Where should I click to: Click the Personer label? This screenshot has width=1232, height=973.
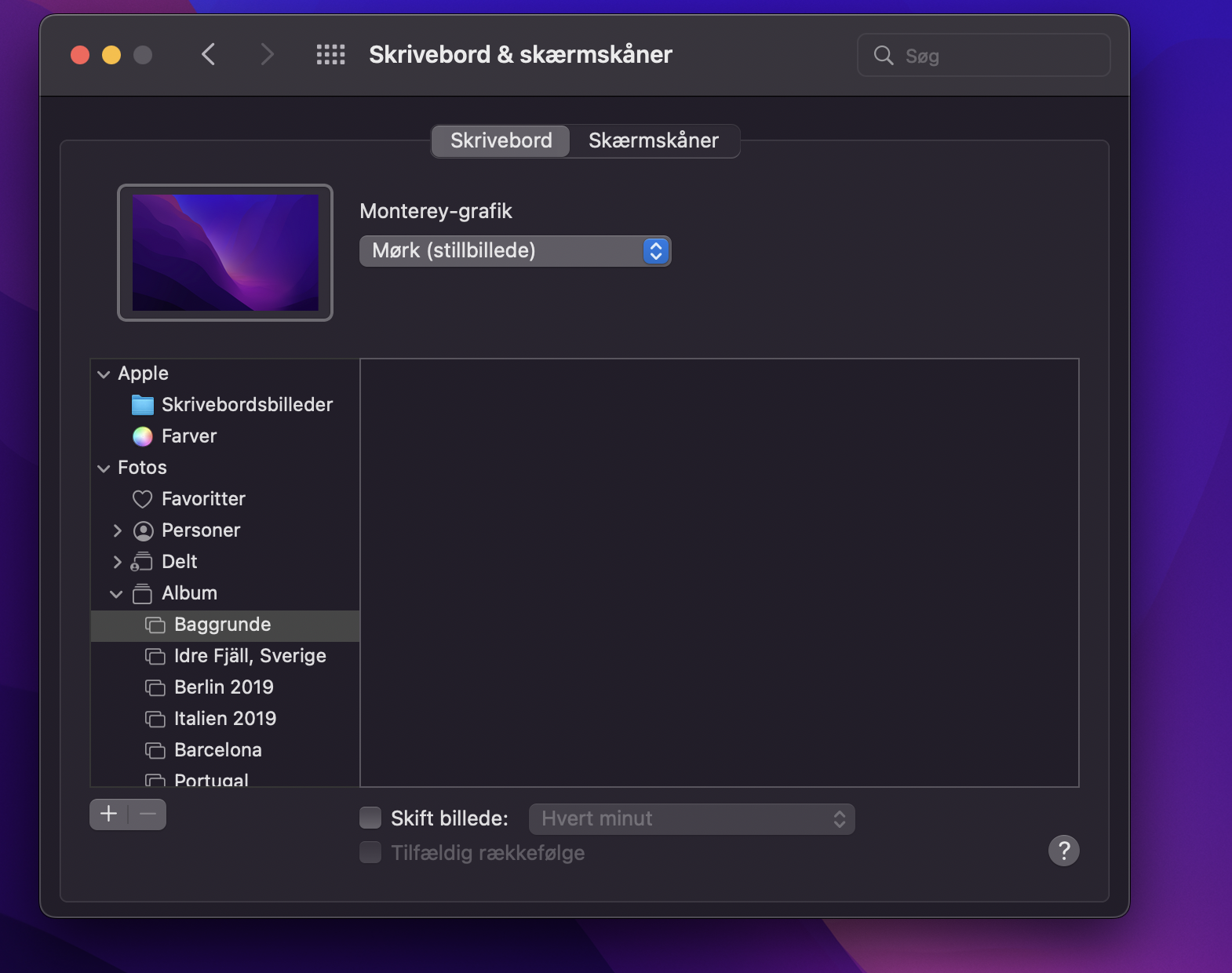[x=201, y=530]
